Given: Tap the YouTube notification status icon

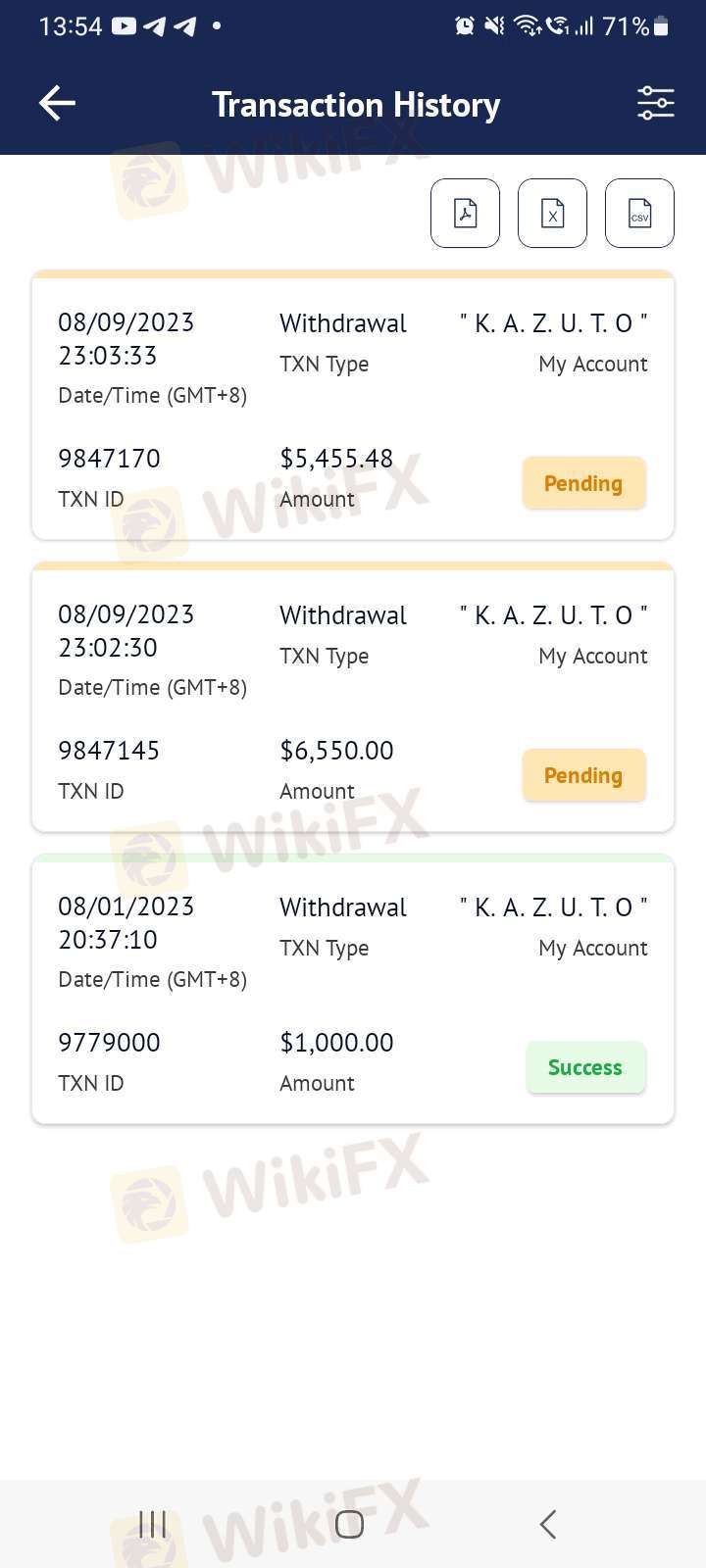Looking at the screenshot, I should click(x=124, y=26).
